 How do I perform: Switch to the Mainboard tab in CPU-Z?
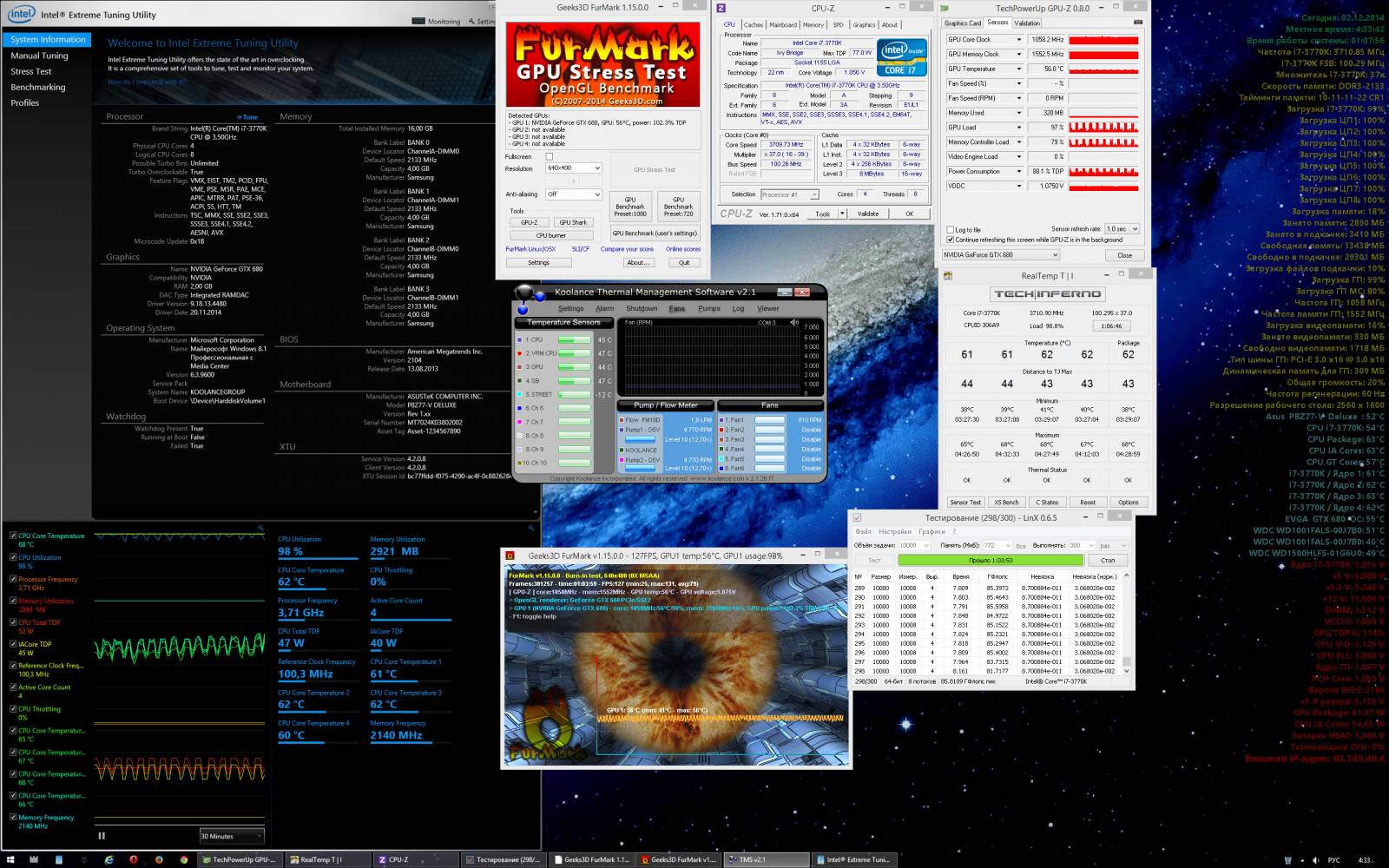point(783,25)
